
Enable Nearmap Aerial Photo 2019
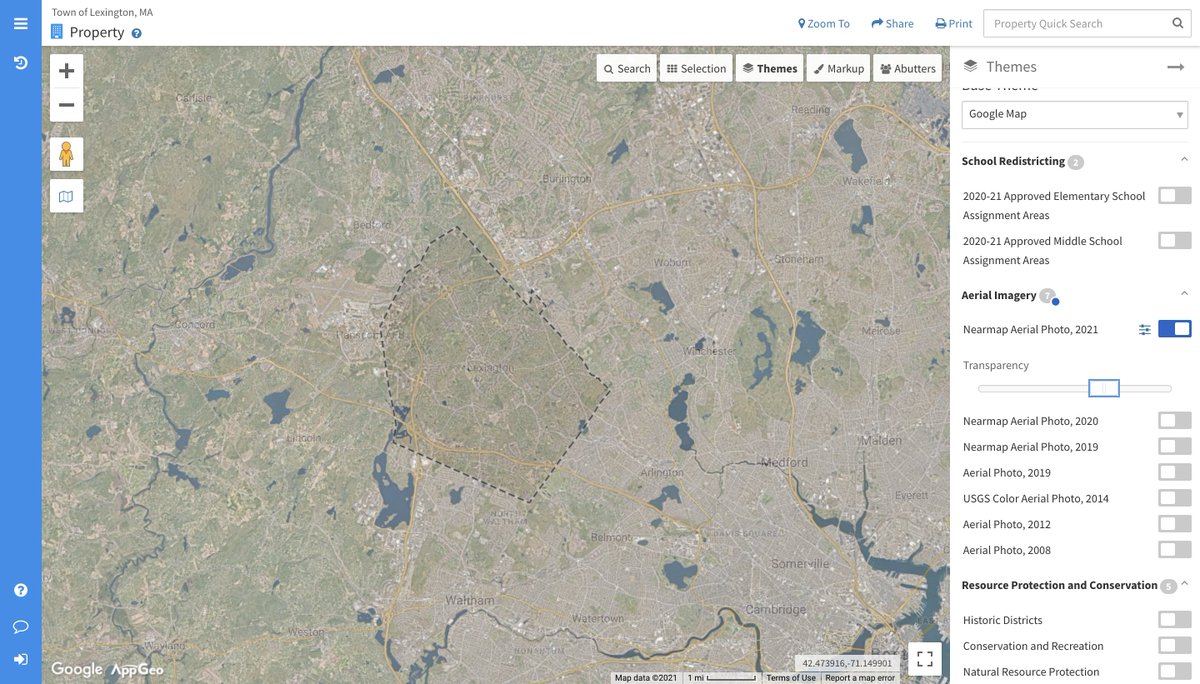1175,447
